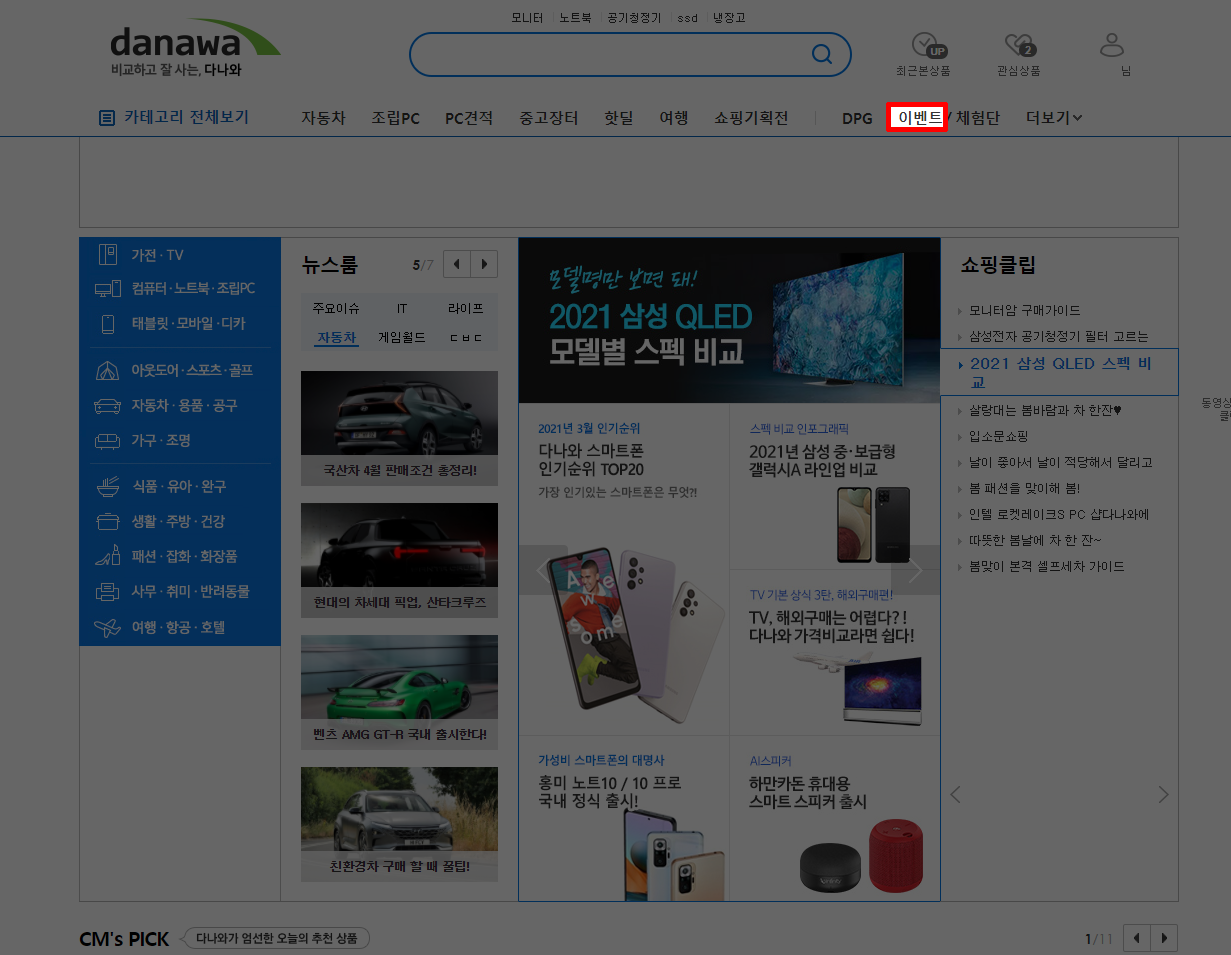Click the 모니터 suggested keyword
Image resolution: width=1231 pixels, height=955 pixels.
[x=527, y=18]
